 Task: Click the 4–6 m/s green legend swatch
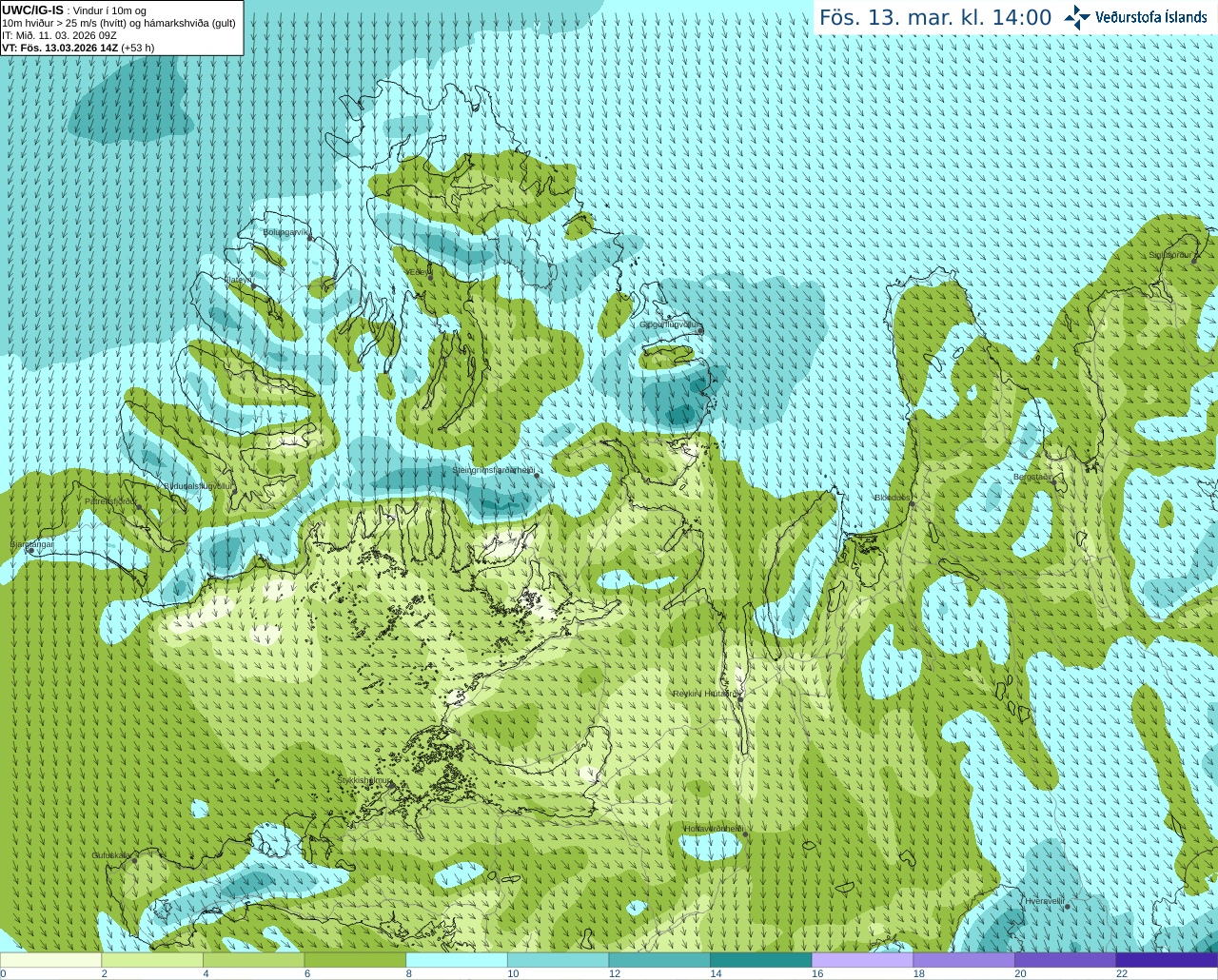tap(253, 960)
